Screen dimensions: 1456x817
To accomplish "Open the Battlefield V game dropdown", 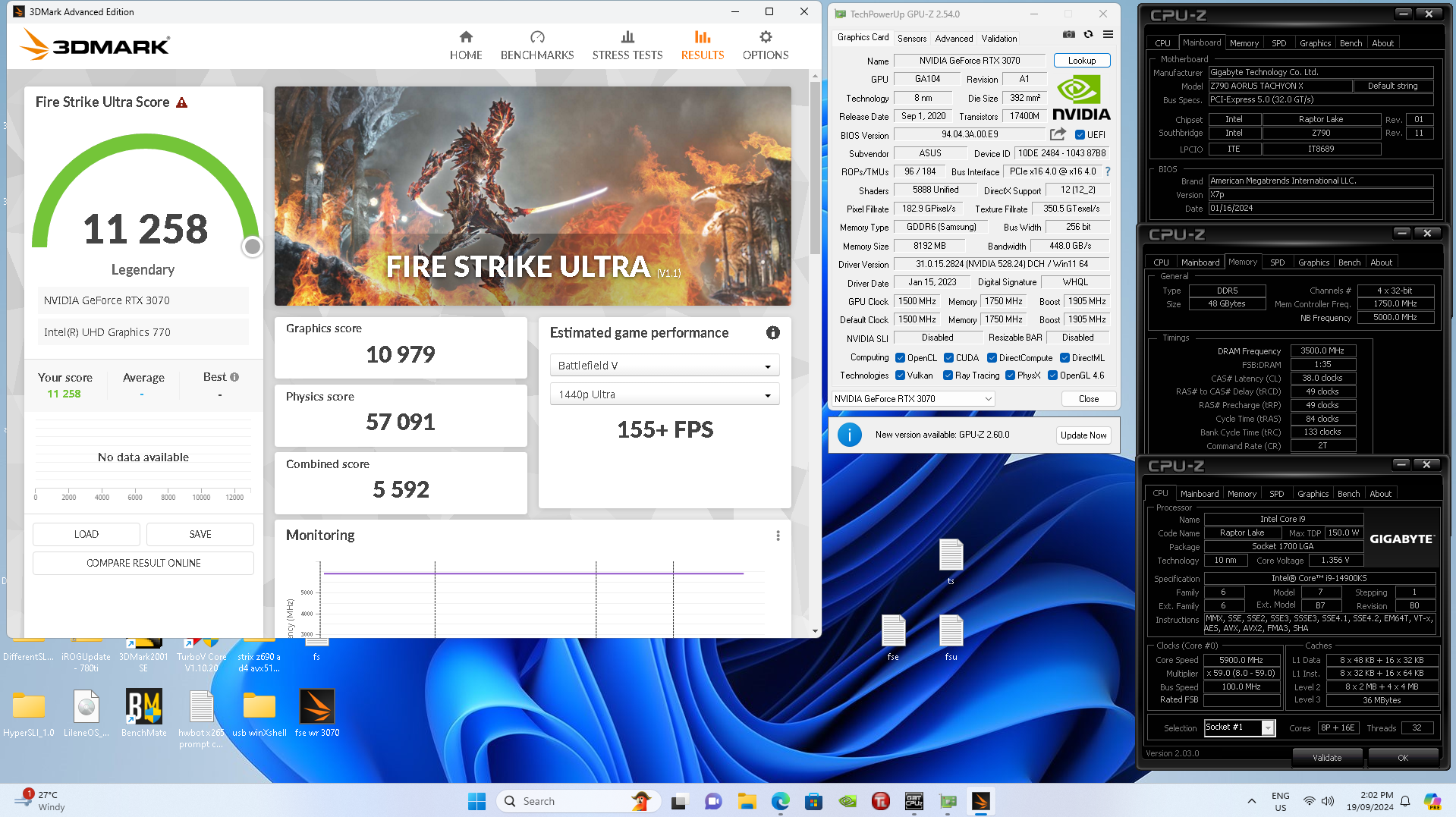I will (665, 366).
